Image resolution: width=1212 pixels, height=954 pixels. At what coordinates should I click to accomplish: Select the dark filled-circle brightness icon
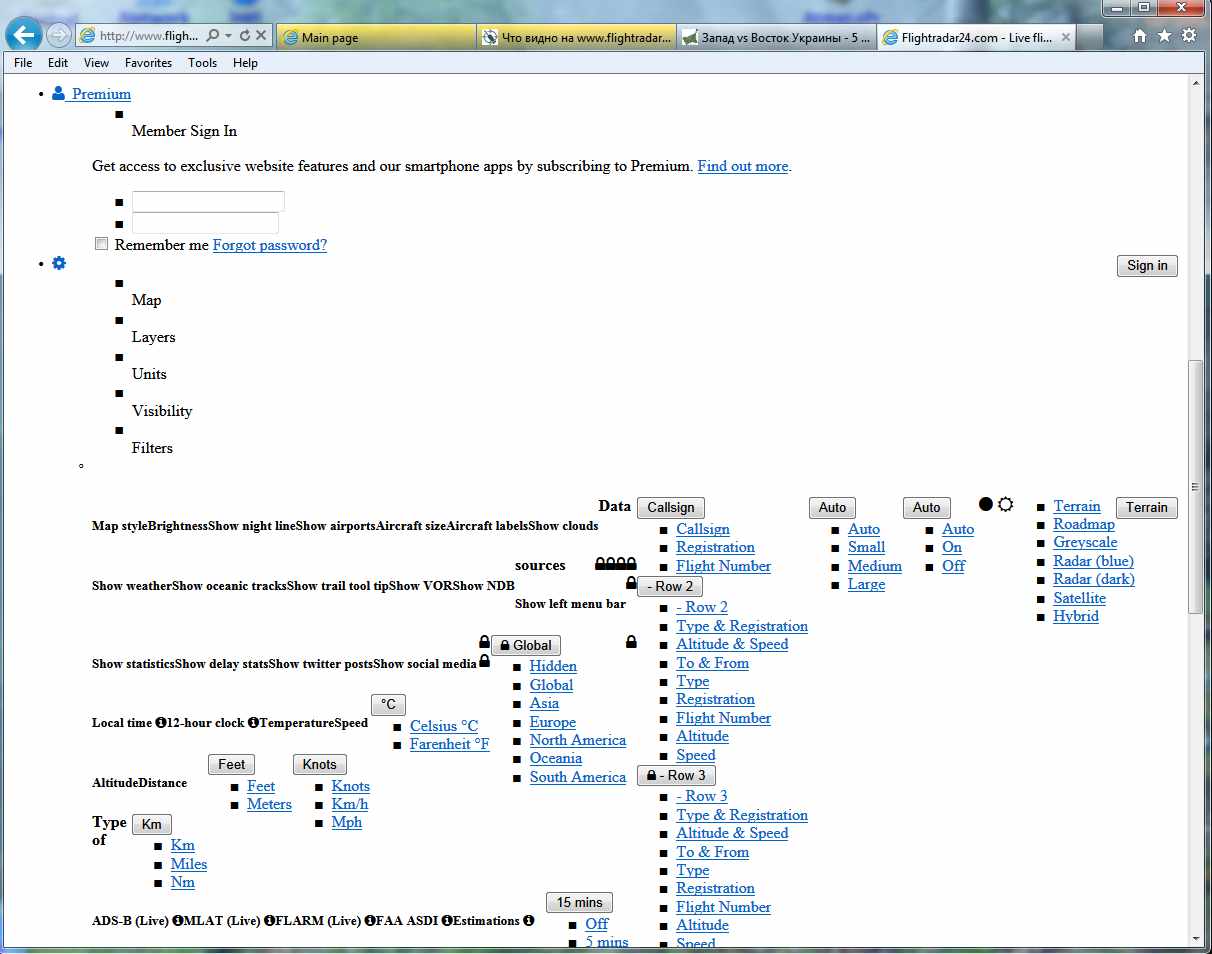point(986,504)
